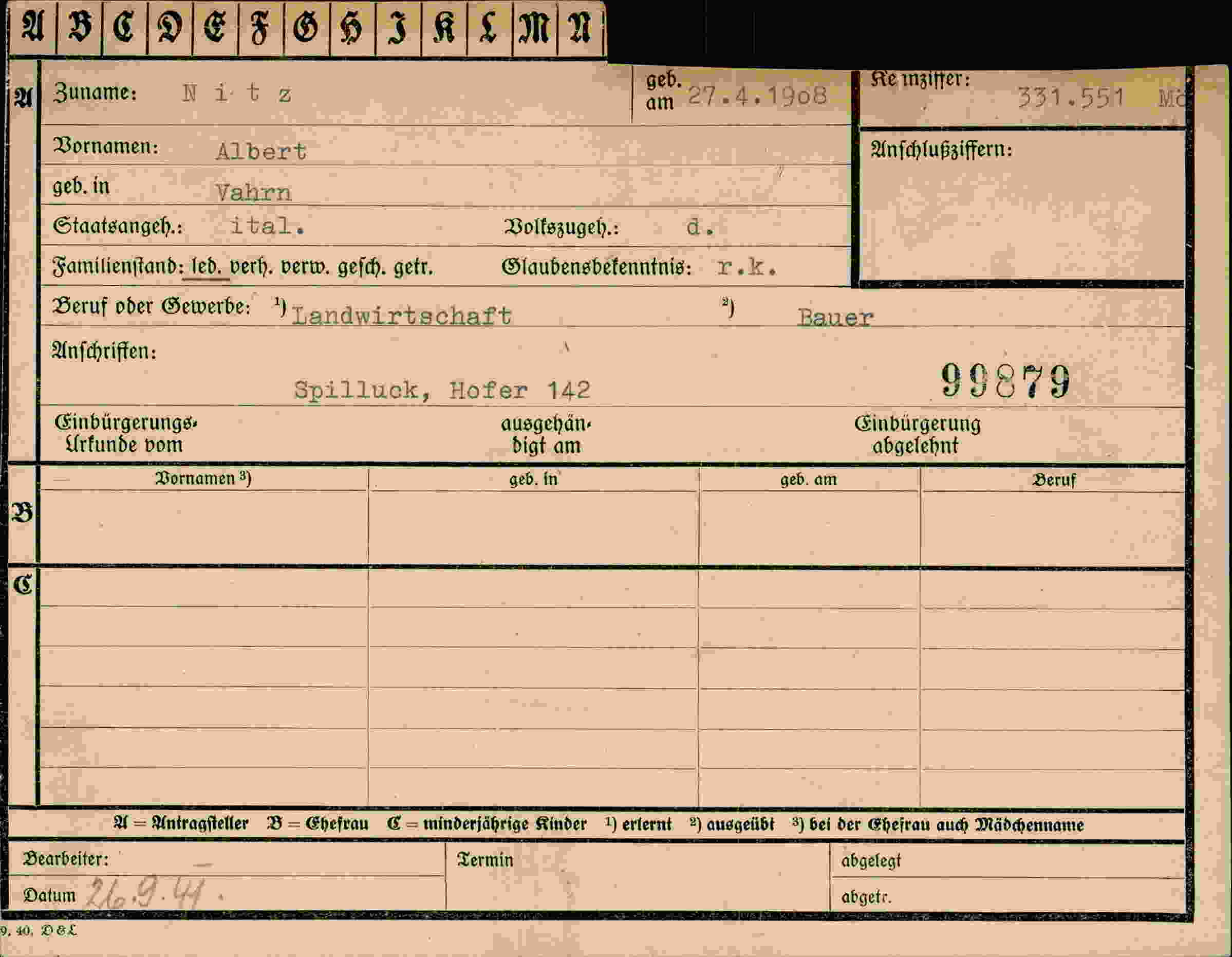1232x957 pixels.
Task: Click the 'geb. am' column header
Action: (x=808, y=480)
